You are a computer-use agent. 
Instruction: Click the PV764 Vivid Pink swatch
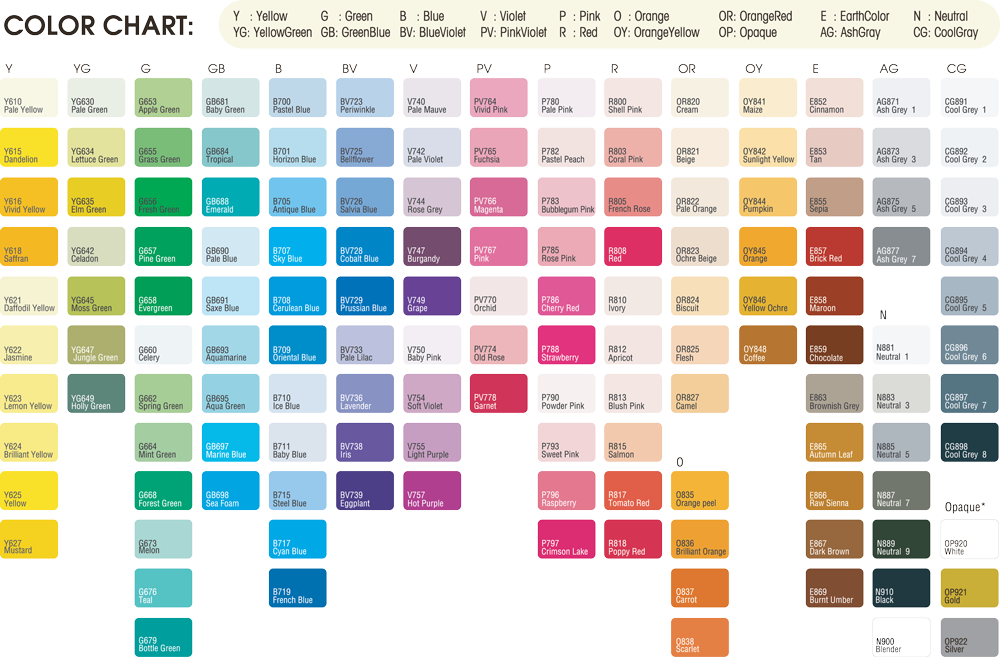point(498,97)
